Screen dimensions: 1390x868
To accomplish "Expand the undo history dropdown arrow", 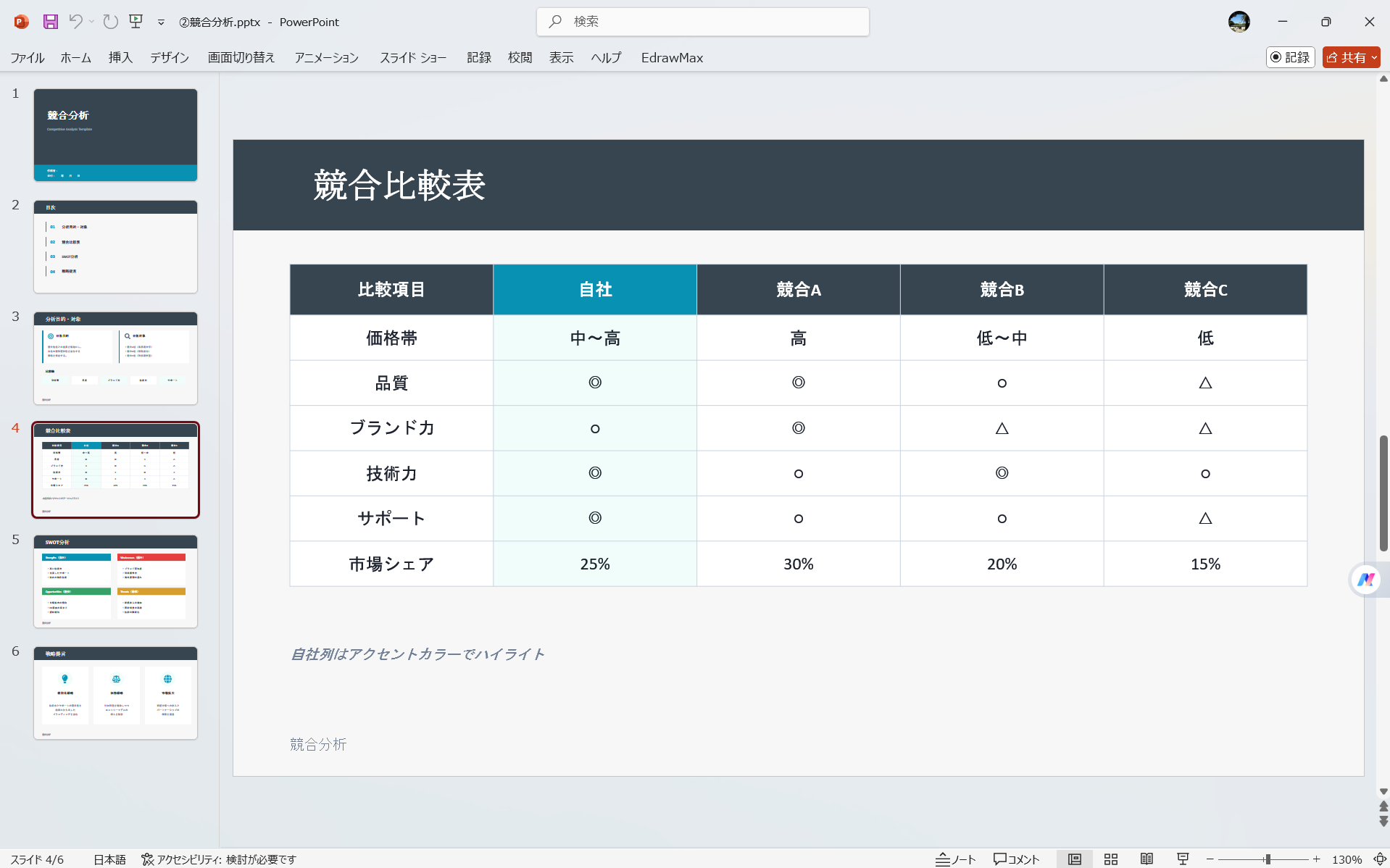I will point(91,22).
